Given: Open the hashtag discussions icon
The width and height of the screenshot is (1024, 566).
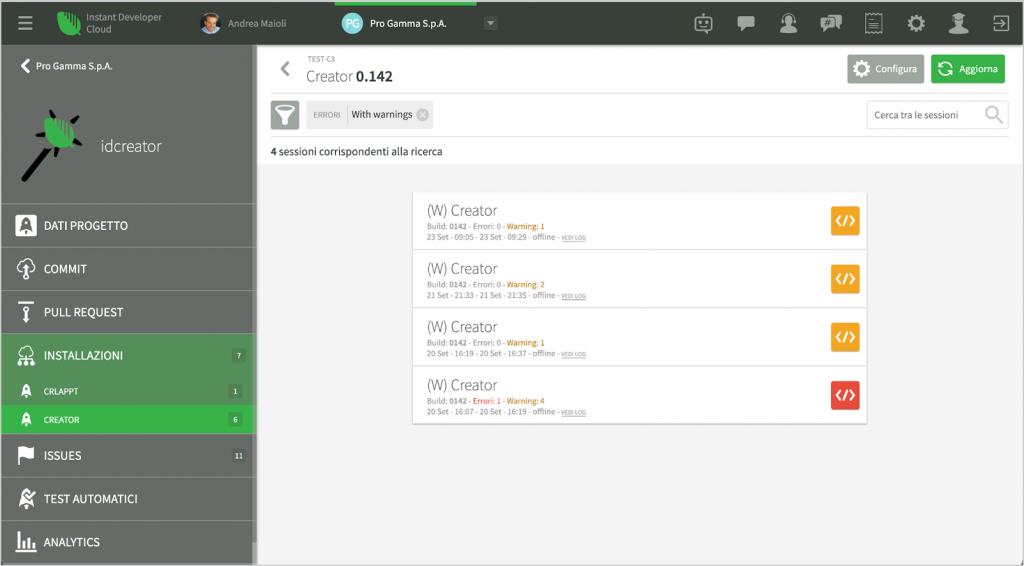Looking at the screenshot, I should (x=831, y=24).
